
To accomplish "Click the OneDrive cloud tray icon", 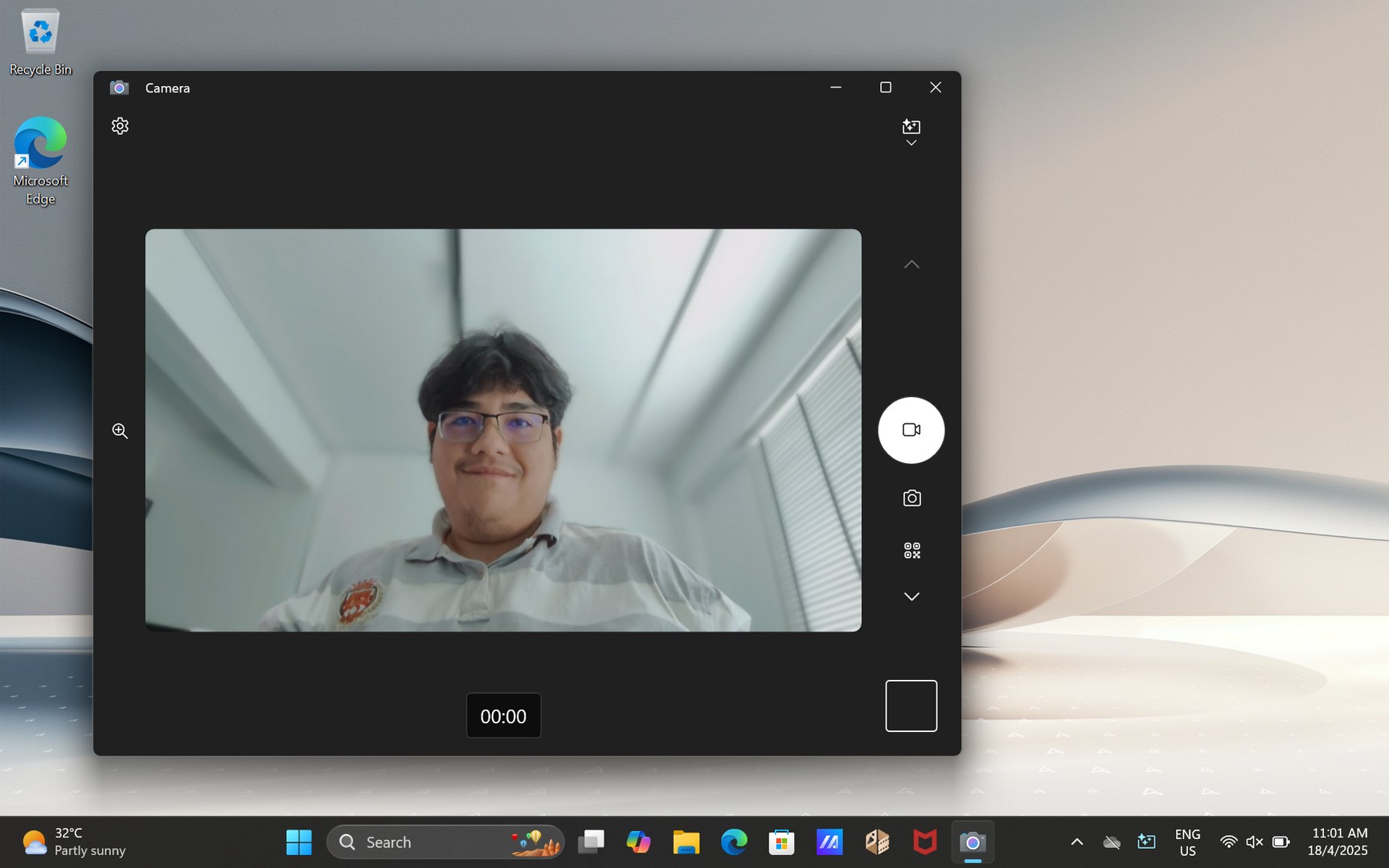I will (1112, 842).
